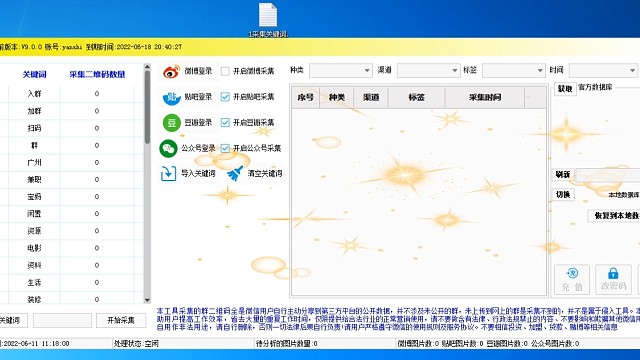This screenshot has height=360, width=640.
Task: Select the 资源 keyword row
Action: tap(71, 231)
